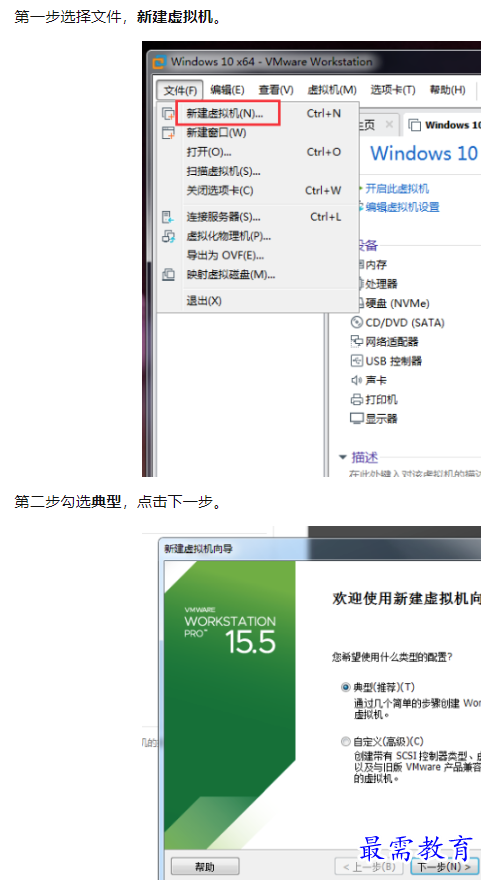Viewport: 481px width, 880px height.
Task: Select the 内存 device row
Action: click(x=372, y=265)
